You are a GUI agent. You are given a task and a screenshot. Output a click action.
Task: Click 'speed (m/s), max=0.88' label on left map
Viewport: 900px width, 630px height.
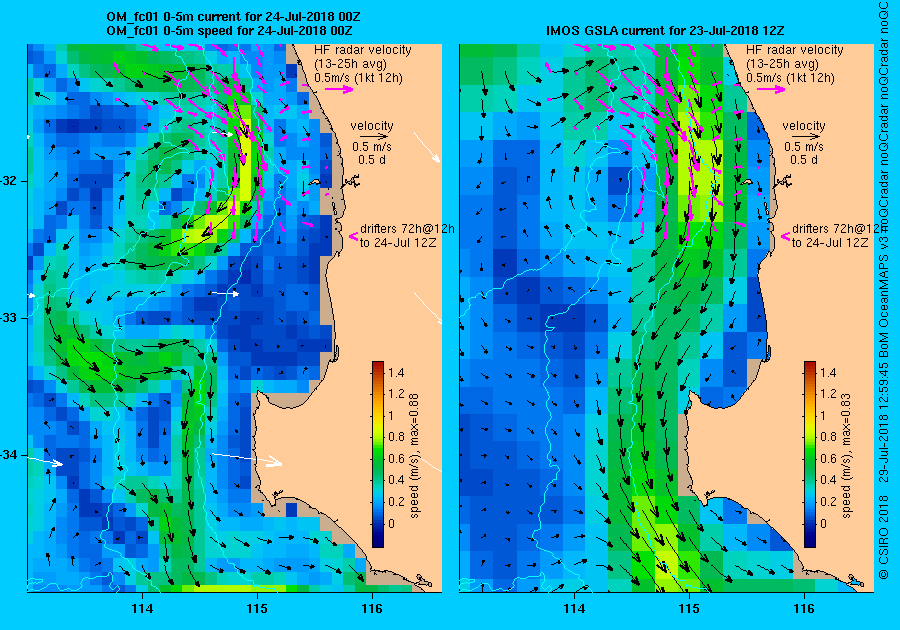tap(414, 456)
